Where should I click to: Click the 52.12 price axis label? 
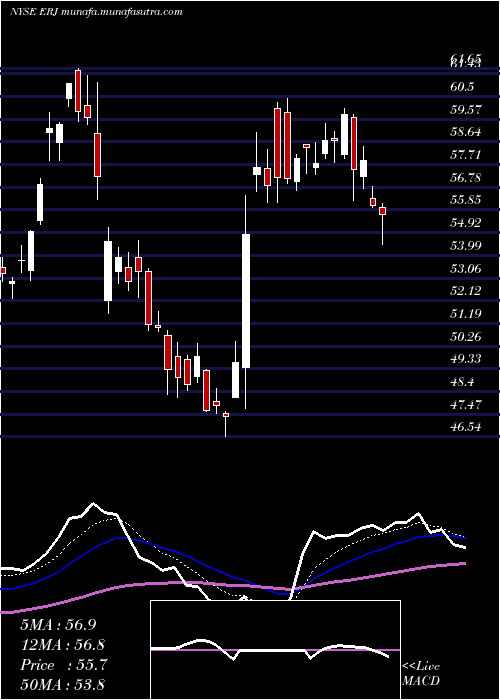coord(466,291)
